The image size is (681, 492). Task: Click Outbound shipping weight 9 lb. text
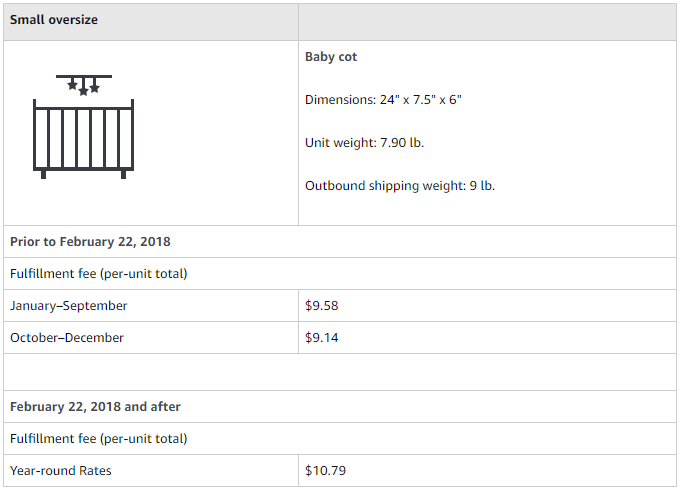click(x=400, y=186)
